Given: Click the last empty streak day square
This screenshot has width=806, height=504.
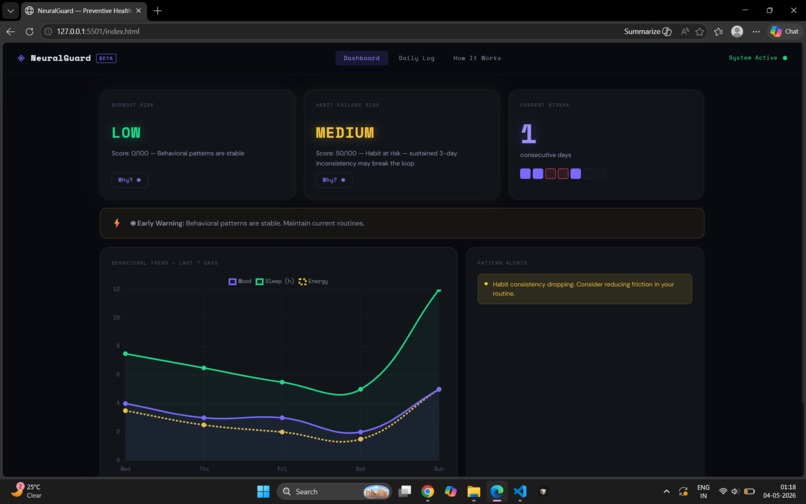Looking at the screenshot, I should [601, 174].
